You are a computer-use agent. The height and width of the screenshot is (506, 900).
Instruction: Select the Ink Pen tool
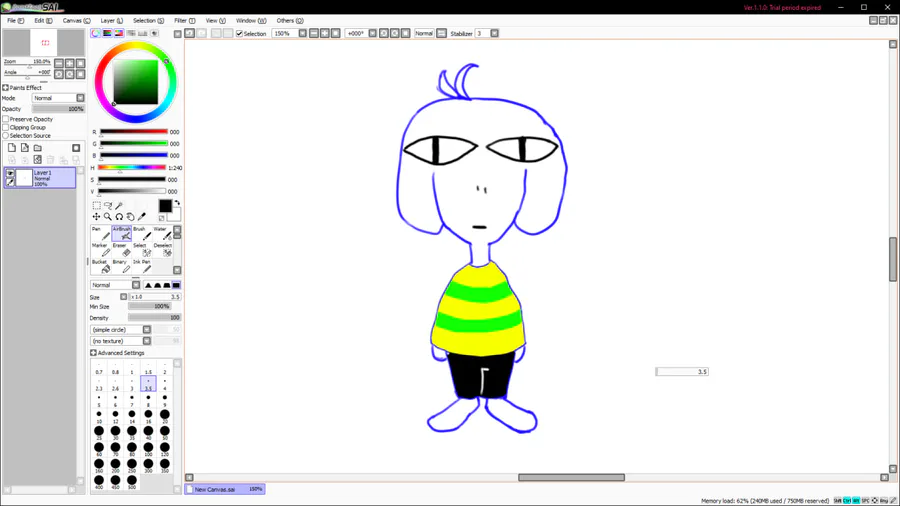pos(142,266)
